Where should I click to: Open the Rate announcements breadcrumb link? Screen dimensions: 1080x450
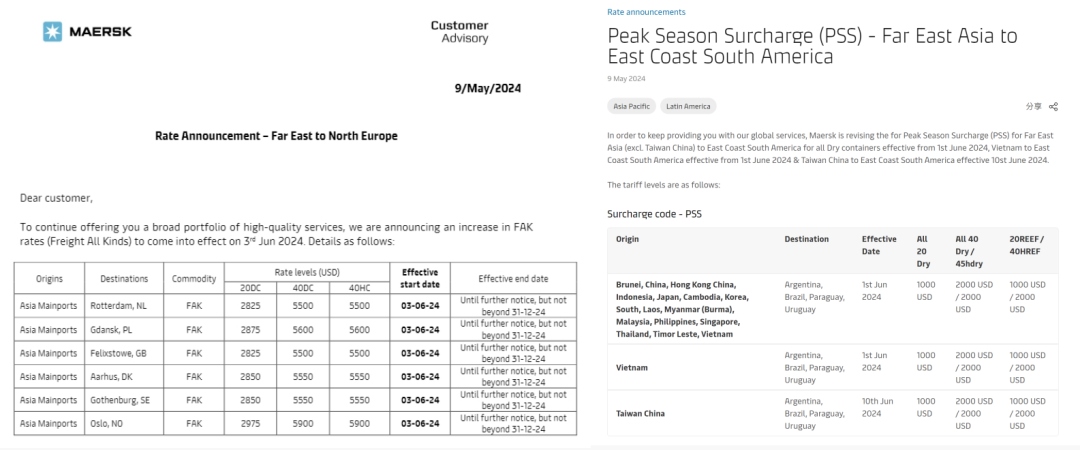(x=646, y=12)
